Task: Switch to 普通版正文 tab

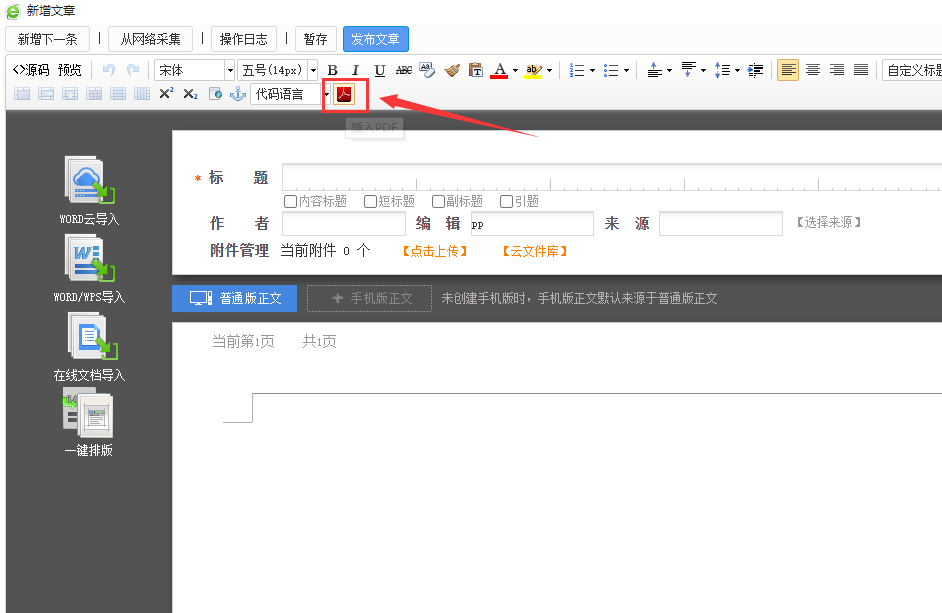Action: coord(234,298)
